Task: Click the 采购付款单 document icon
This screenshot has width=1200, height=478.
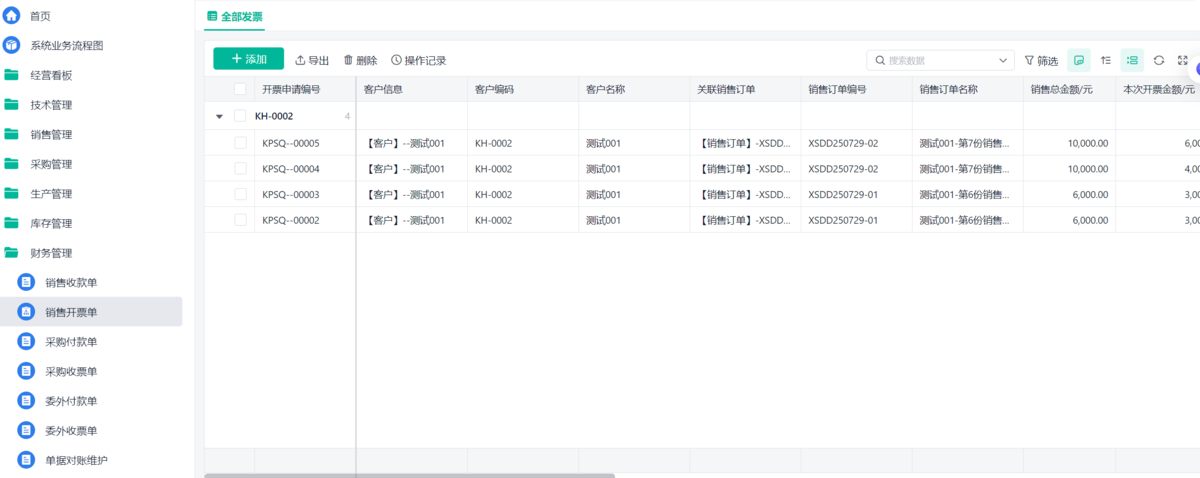Action: pos(27,342)
